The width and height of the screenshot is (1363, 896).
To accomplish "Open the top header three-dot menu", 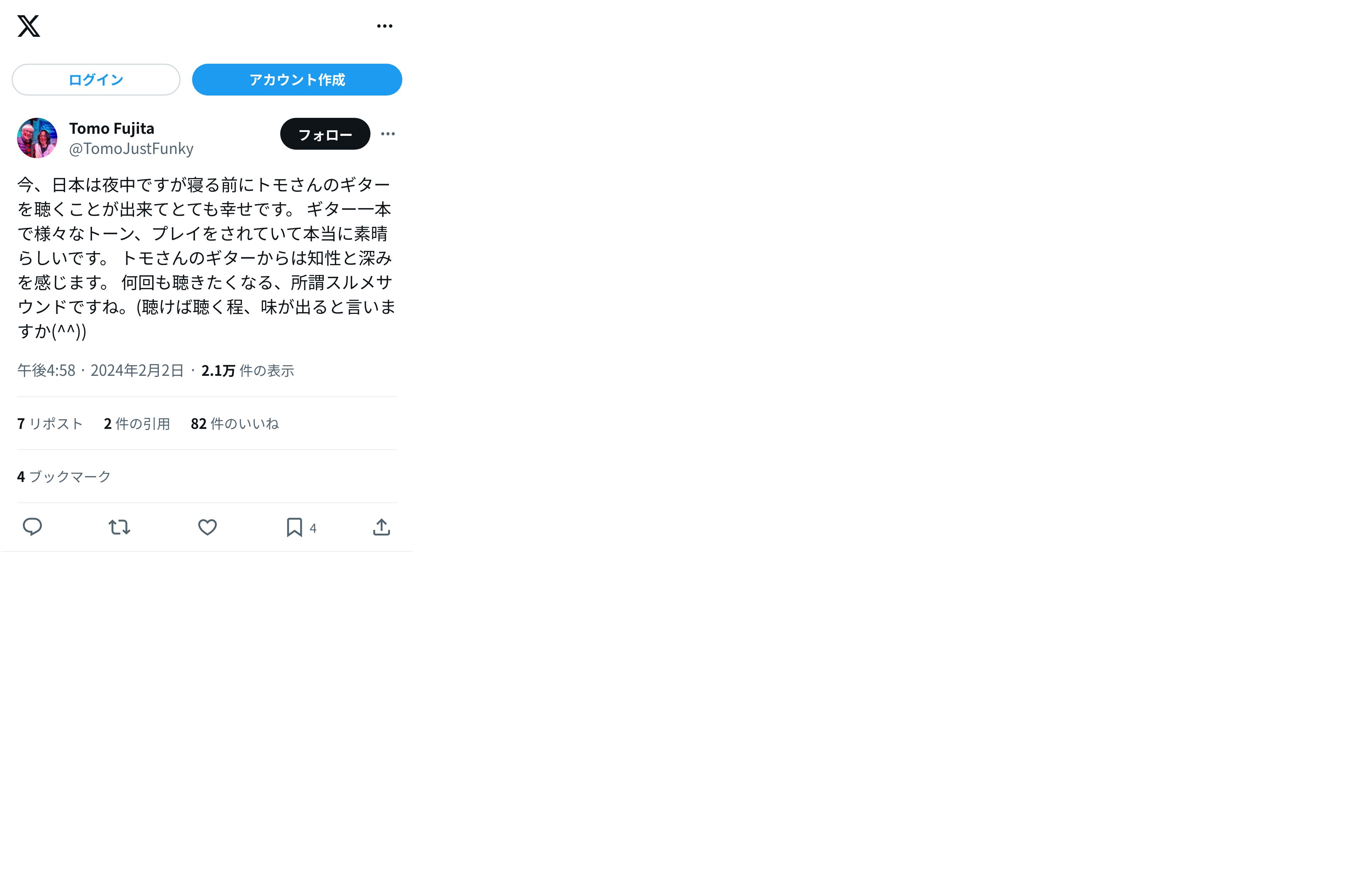I will tap(385, 26).
